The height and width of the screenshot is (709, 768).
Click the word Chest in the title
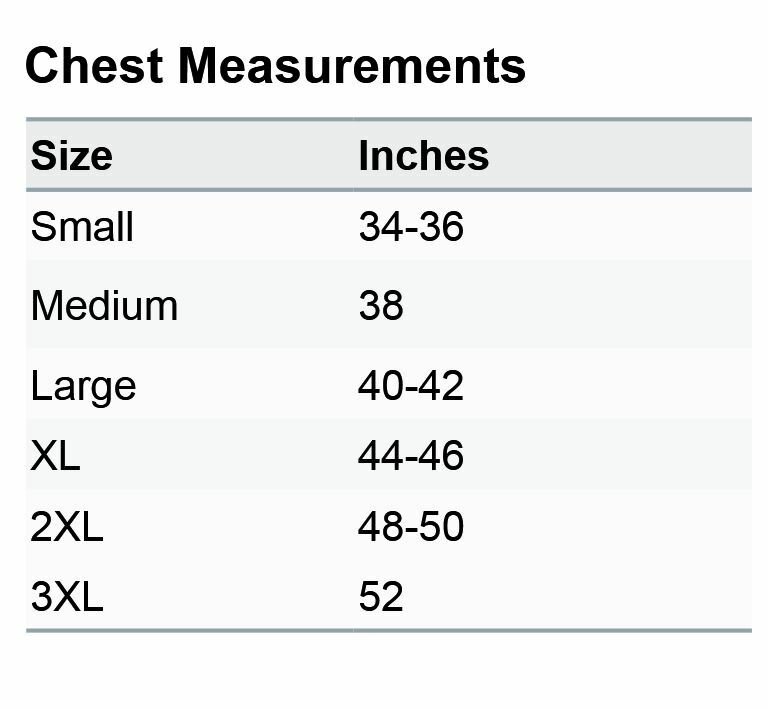pyautogui.click(x=94, y=66)
